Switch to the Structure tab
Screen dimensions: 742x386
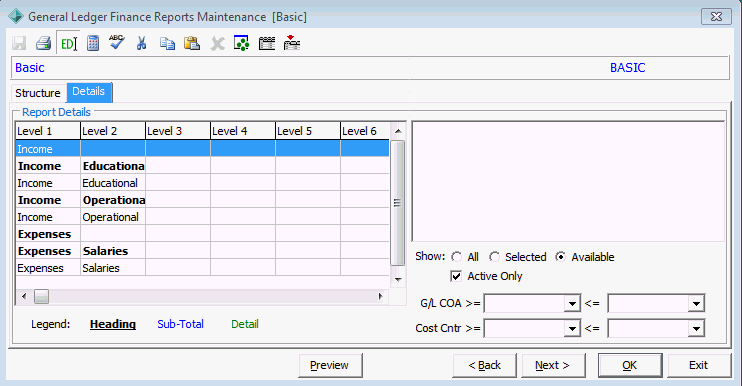[x=38, y=93]
